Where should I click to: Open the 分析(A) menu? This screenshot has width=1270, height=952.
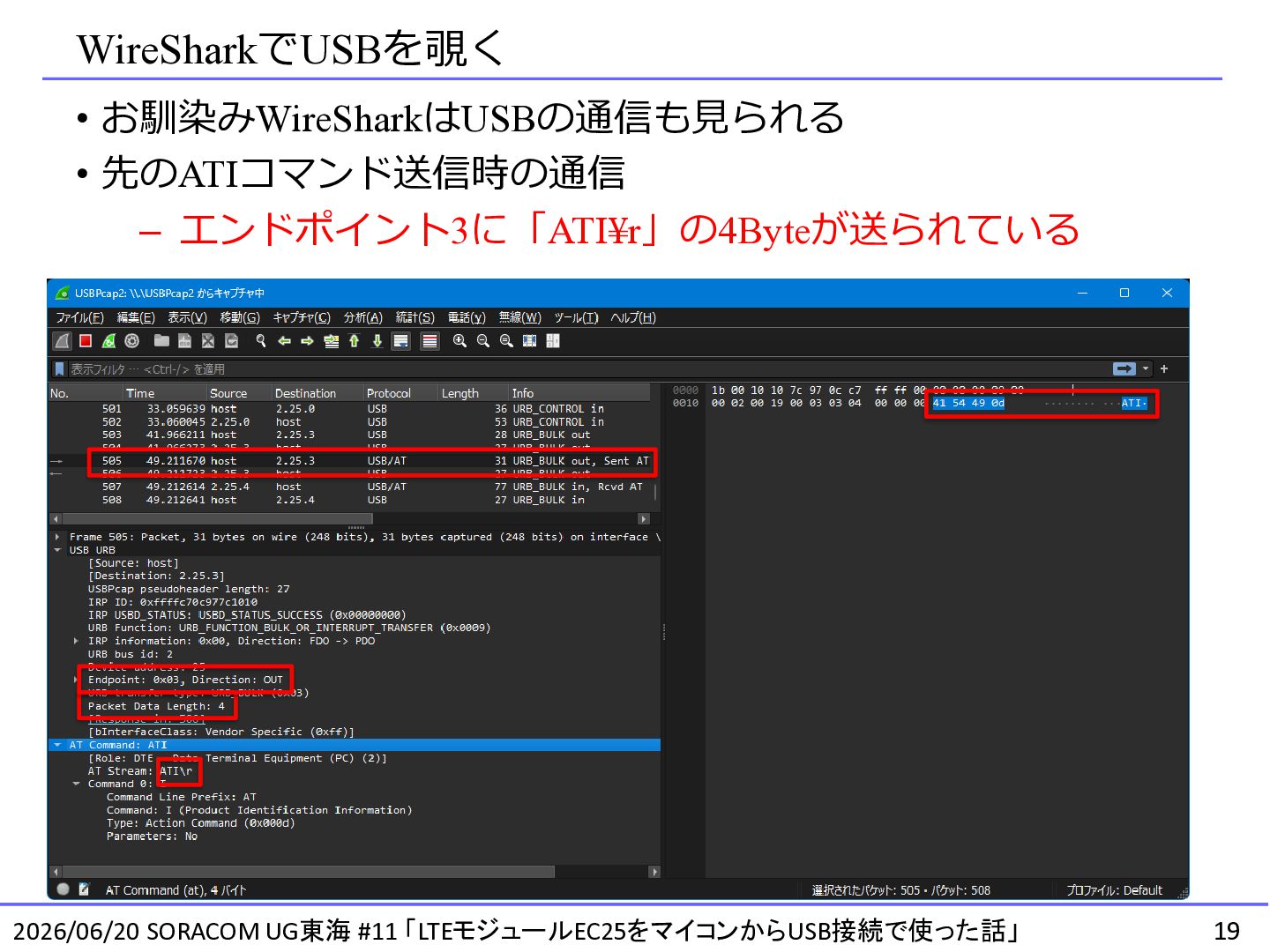pyautogui.click(x=363, y=318)
